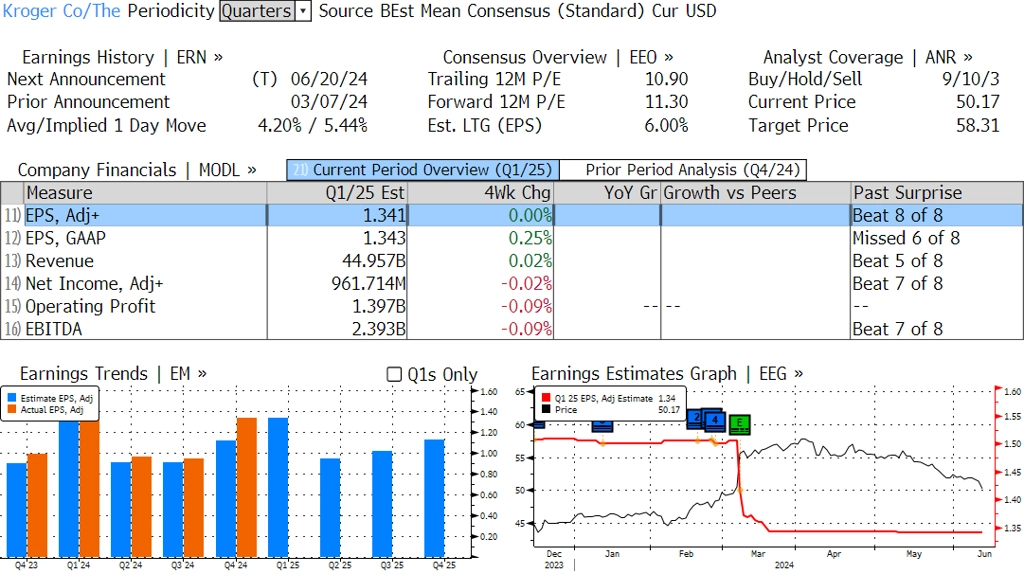Click Forward 12M P/E value 11.30
The height and width of the screenshot is (574, 1024).
pos(667,102)
